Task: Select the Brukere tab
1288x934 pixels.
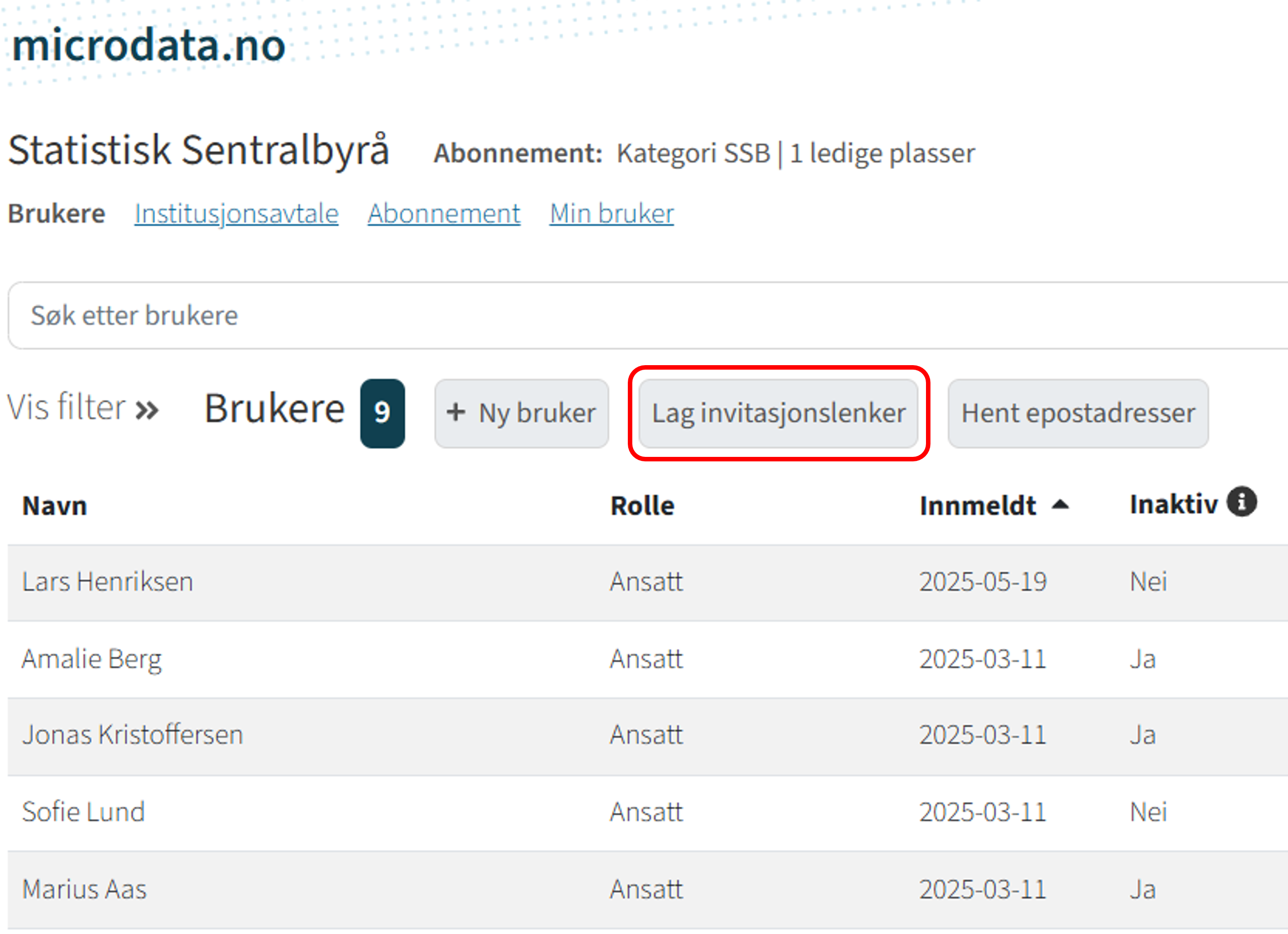Action: tap(56, 214)
